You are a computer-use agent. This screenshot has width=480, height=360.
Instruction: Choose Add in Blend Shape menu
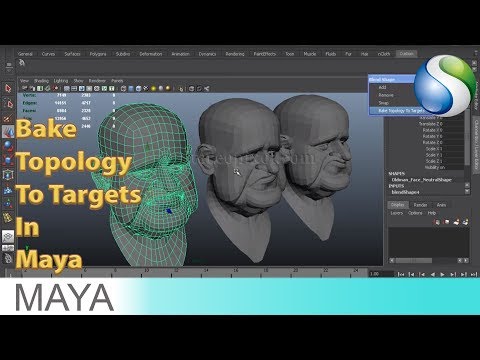click(x=382, y=87)
